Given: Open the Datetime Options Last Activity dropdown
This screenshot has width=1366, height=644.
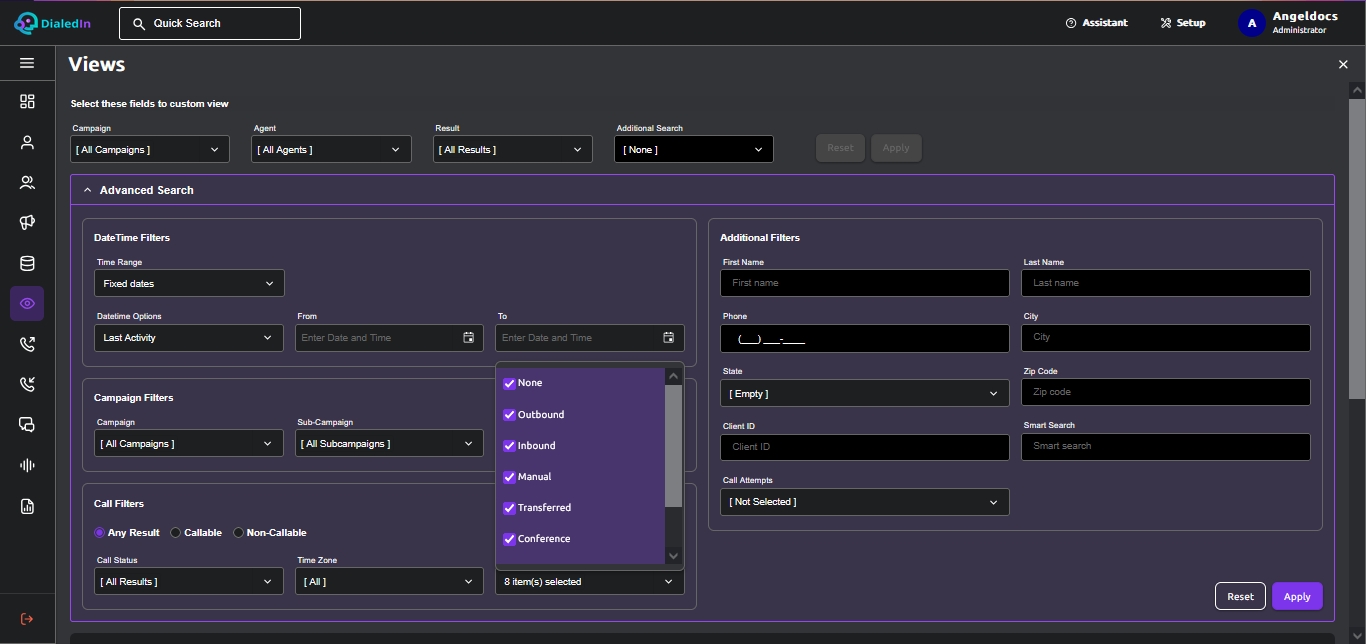Looking at the screenshot, I should coord(189,338).
